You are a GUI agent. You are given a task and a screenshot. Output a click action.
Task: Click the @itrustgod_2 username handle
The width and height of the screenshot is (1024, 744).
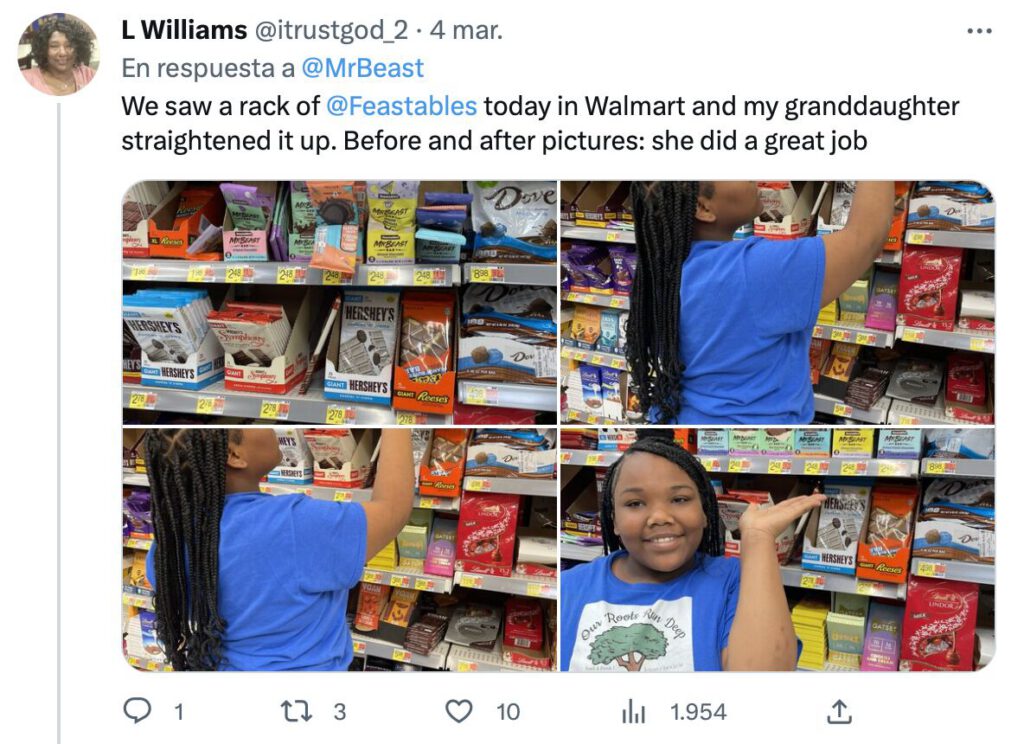[x=331, y=31]
